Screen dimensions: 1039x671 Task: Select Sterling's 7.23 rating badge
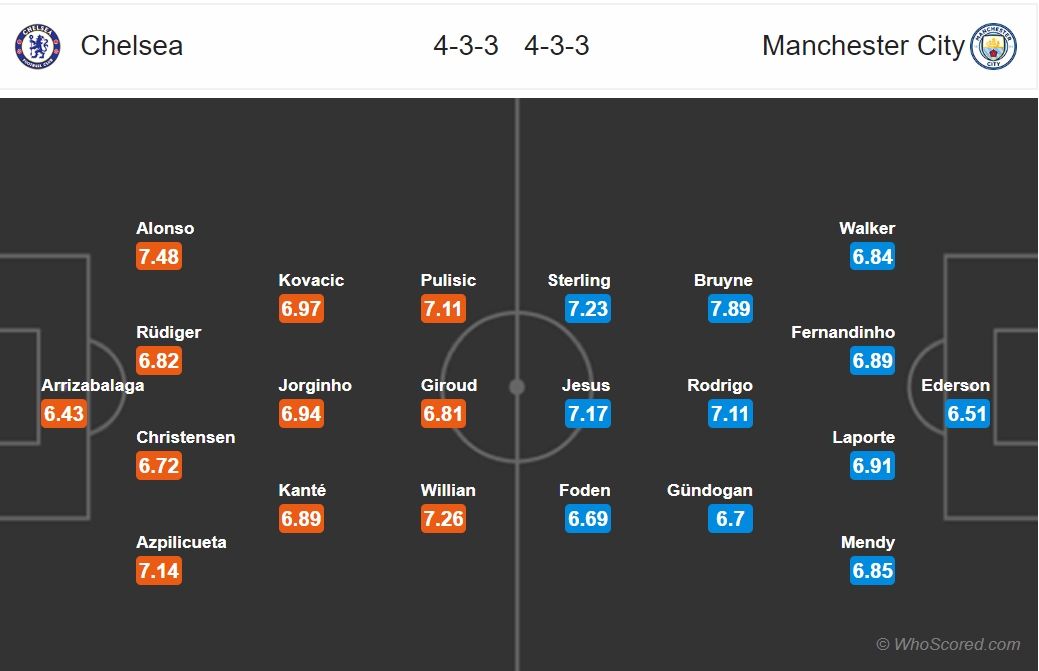[588, 309]
